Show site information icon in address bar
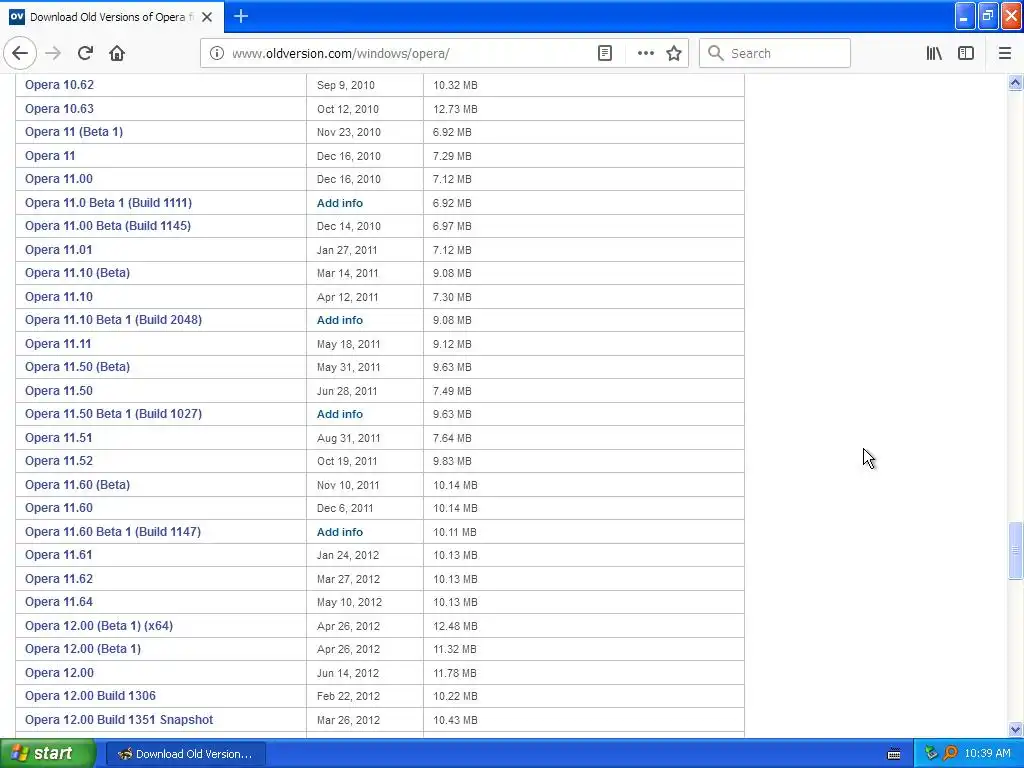Image resolution: width=1024 pixels, height=768 pixels. click(217, 54)
